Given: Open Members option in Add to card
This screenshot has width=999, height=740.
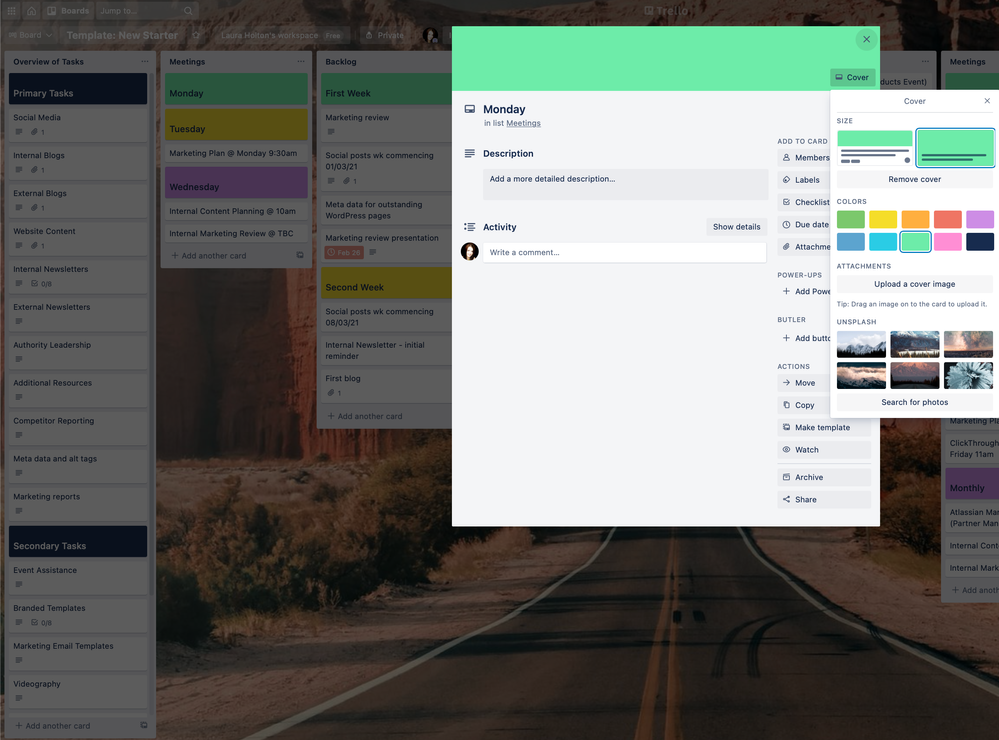Looking at the screenshot, I should (x=804, y=157).
